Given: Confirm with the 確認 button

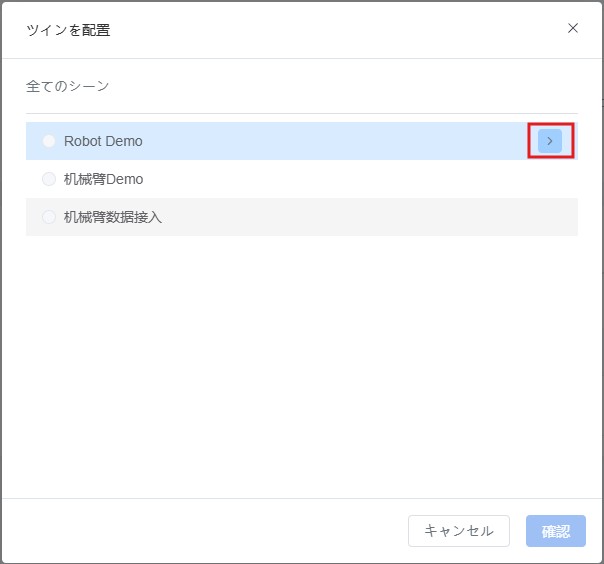Looking at the screenshot, I should [555, 531].
